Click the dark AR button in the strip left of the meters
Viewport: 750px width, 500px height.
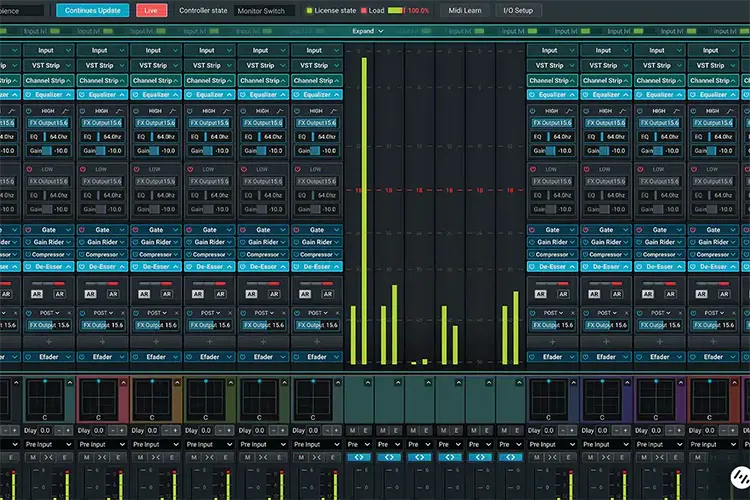(x=328, y=294)
